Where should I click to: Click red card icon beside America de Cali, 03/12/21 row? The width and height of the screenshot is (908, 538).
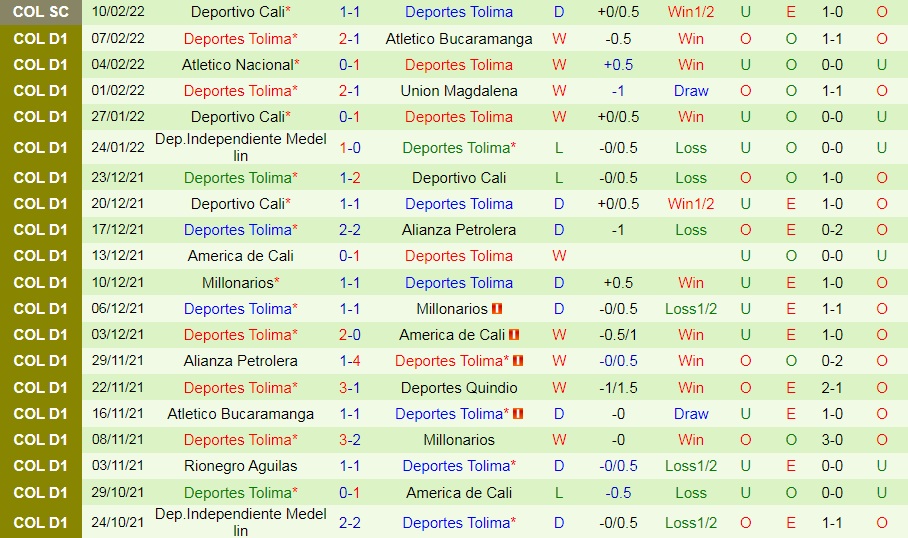tap(514, 335)
